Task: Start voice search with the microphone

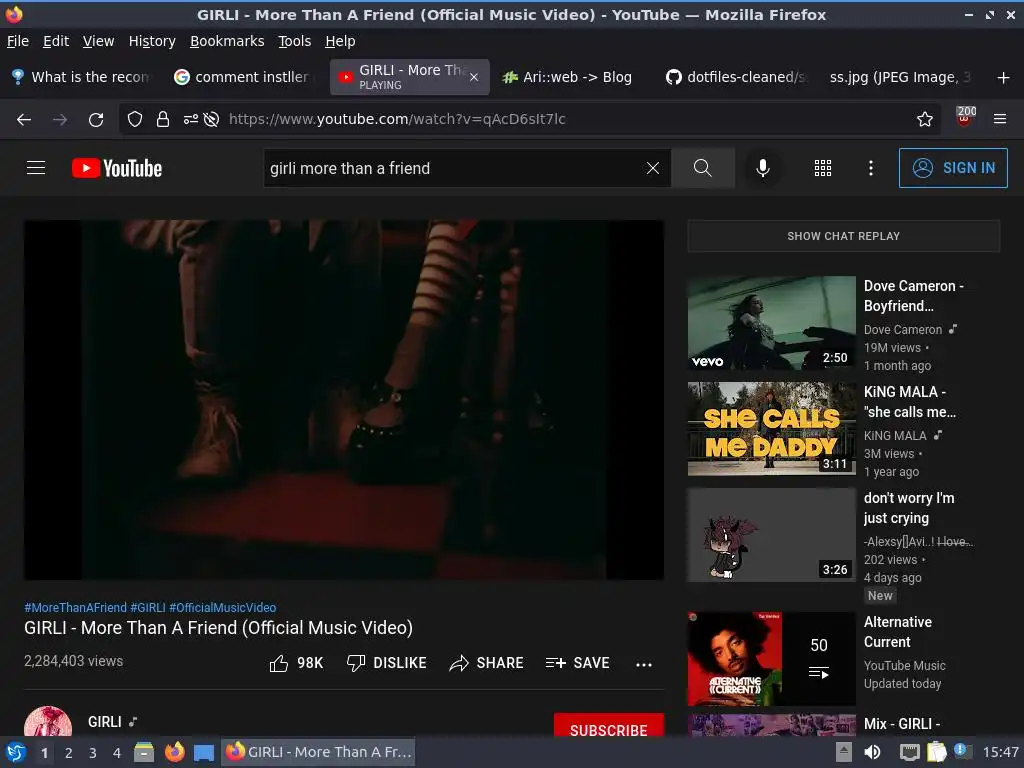Action: pos(762,168)
